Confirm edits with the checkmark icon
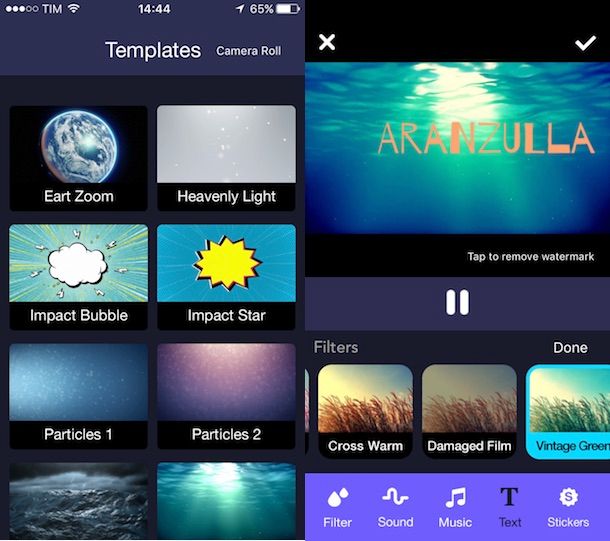The width and height of the screenshot is (610, 541). click(585, 43)
